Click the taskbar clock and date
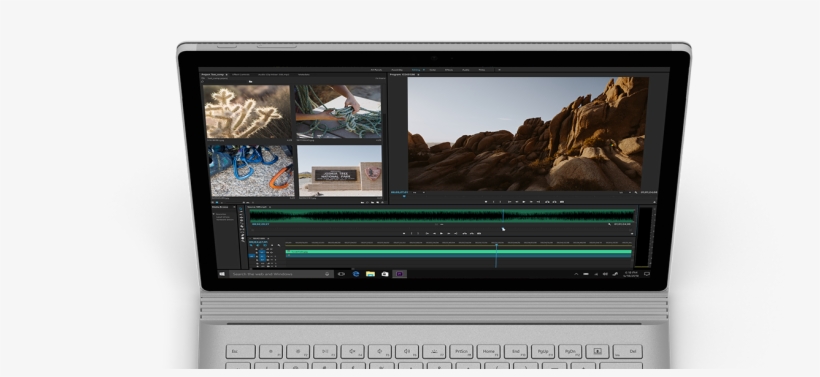820x377 pixels. pos(631,274)
